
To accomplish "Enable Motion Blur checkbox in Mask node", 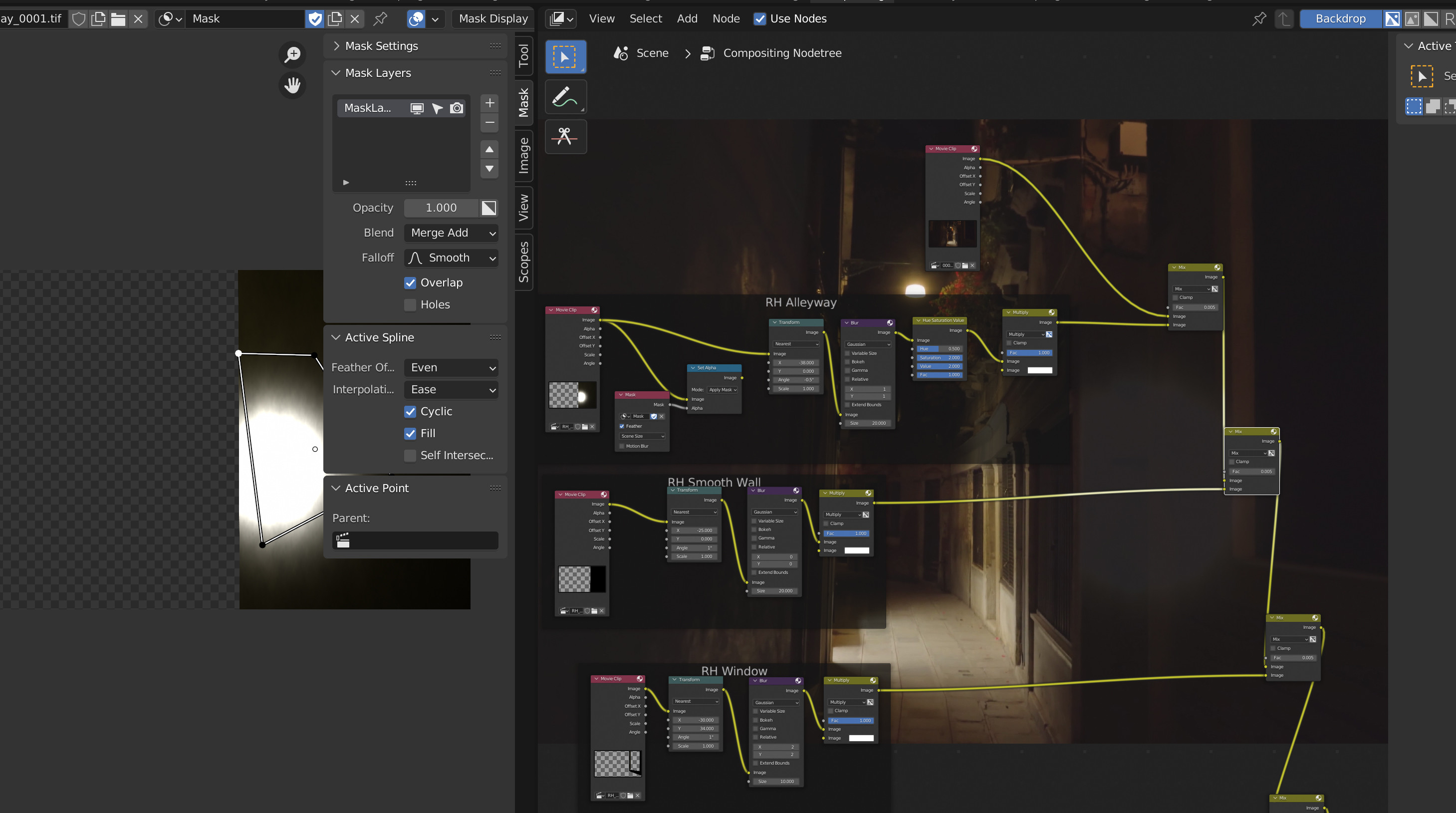I will click(622, 446).
